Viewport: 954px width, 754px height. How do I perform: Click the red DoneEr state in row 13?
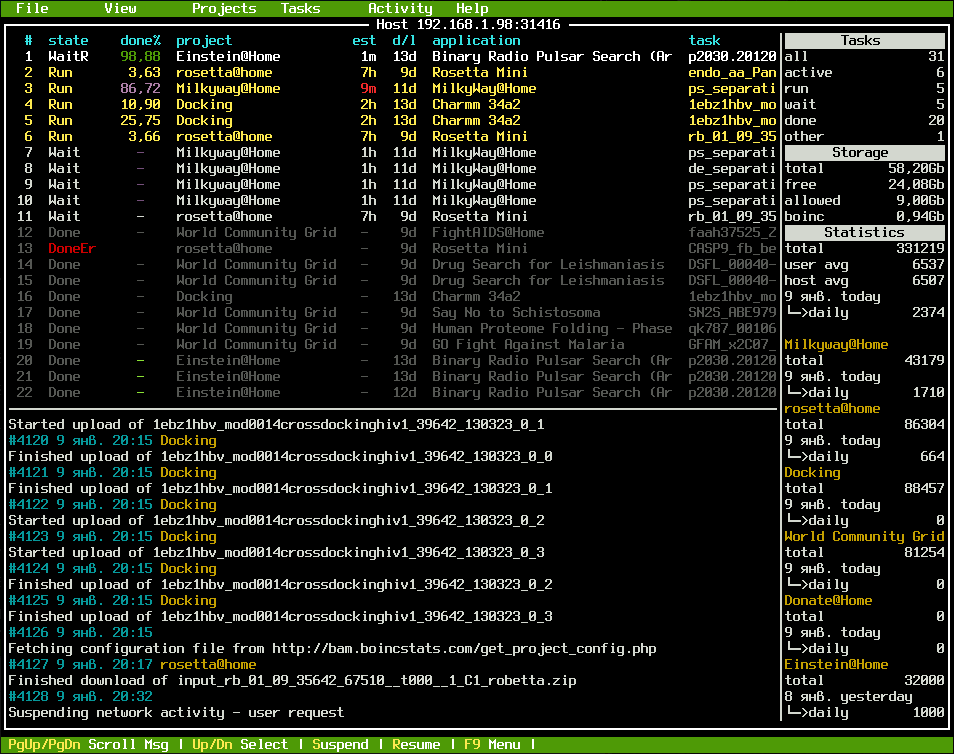pos(72,248)
